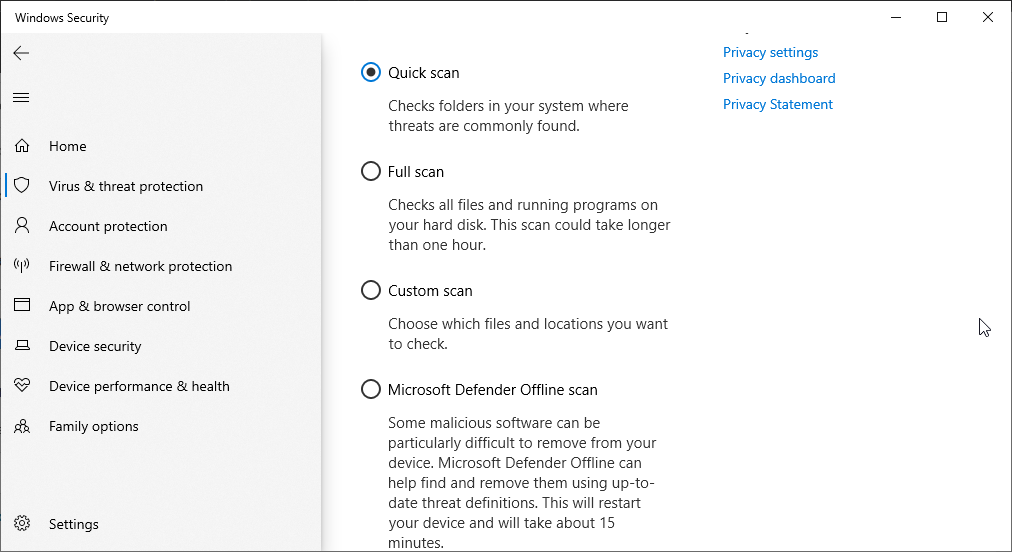Click the Firewall antenna icon

[22, 265]
